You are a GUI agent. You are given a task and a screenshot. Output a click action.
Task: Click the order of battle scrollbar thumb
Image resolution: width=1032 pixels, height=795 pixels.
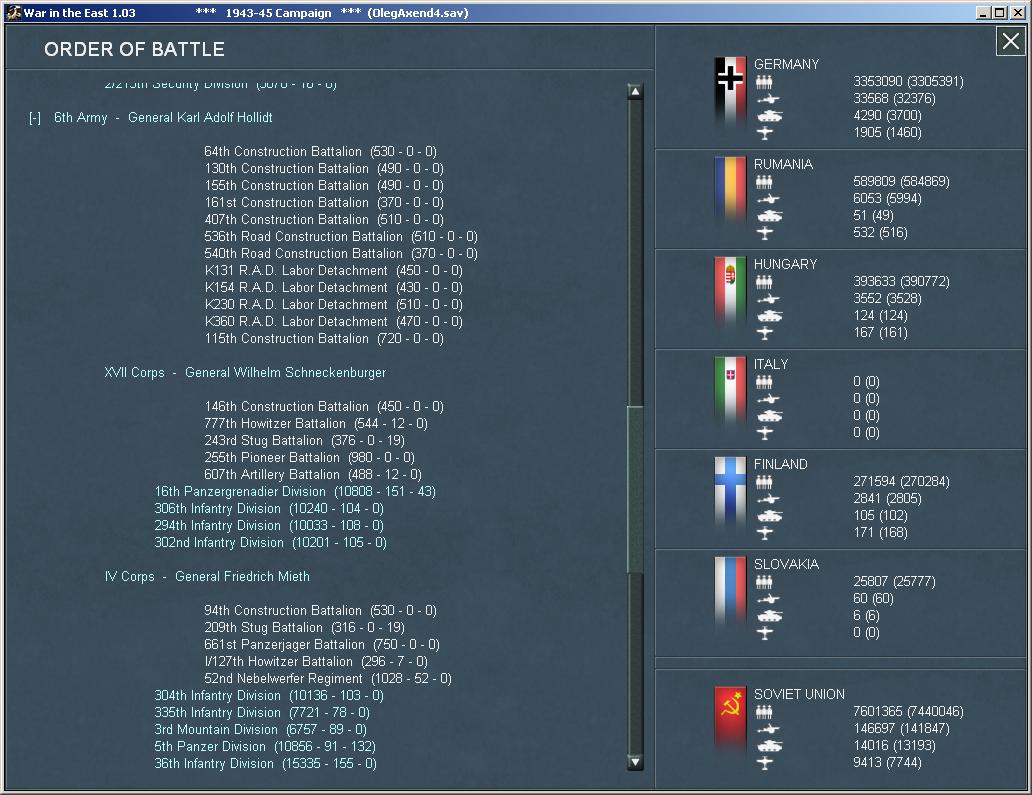635,489
